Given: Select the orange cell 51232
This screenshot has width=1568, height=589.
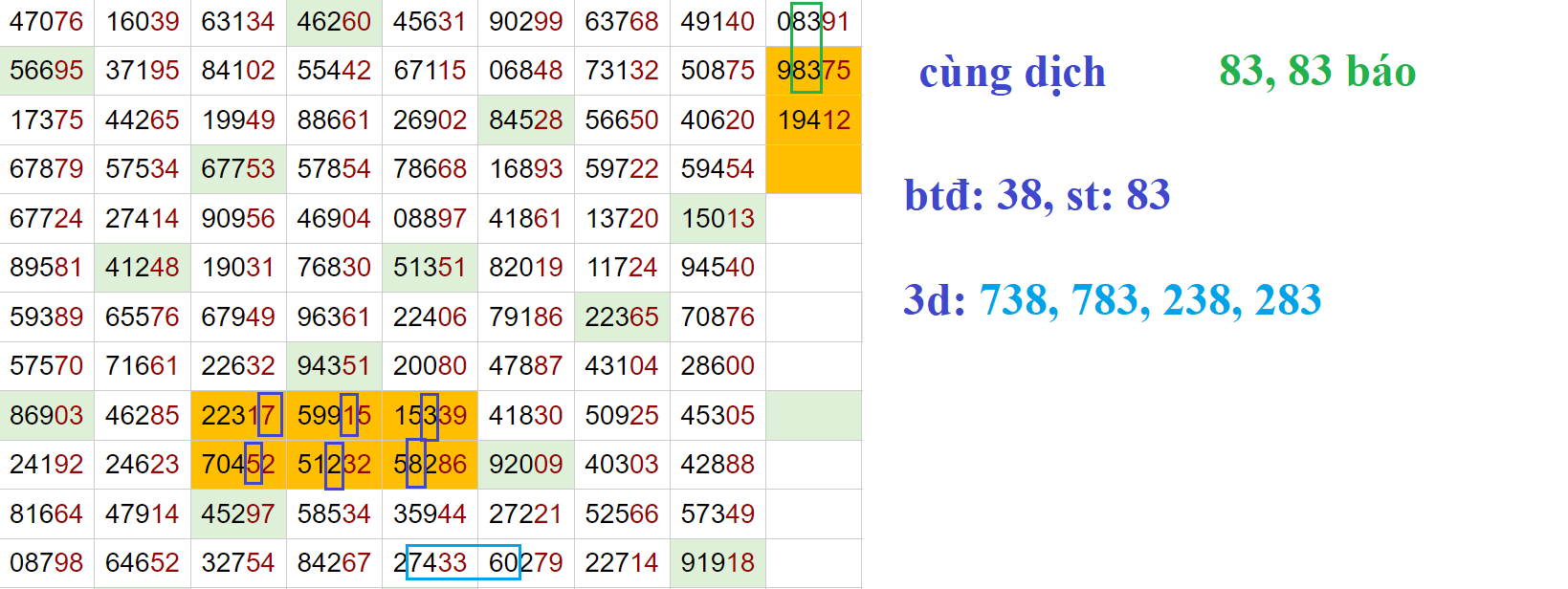Looking at the screenshot, I should (x=334, y=465).
